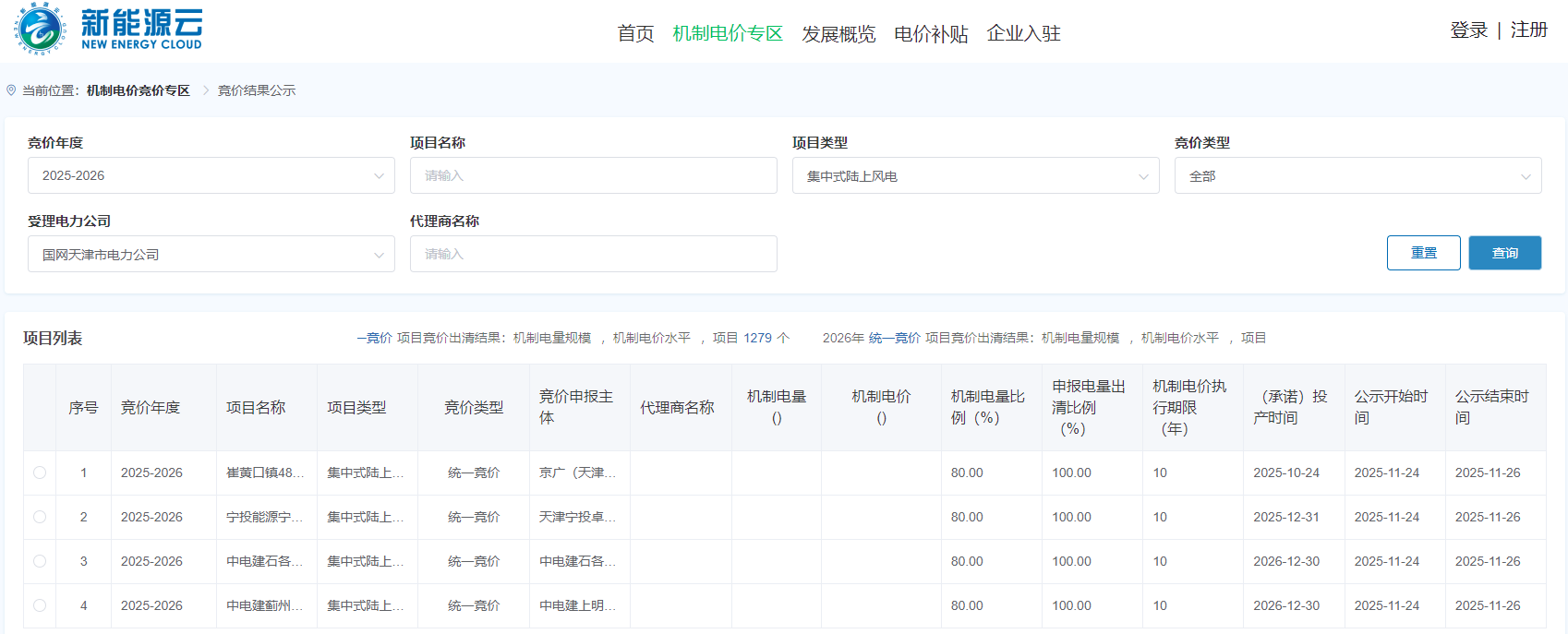Click the 查询 button
The width and height of the screenshot is (1568, 634).
click(1505, 253)
